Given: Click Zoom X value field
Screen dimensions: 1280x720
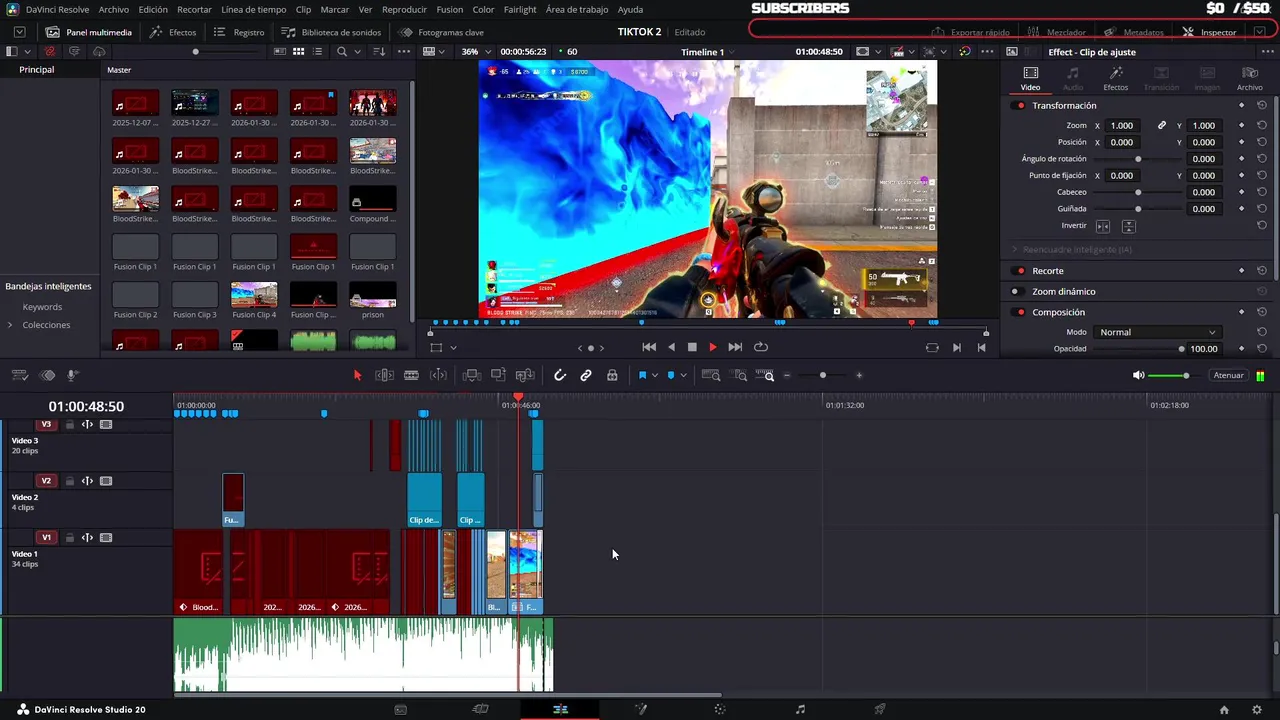Looking at the screenshot, I should 1123,126.
